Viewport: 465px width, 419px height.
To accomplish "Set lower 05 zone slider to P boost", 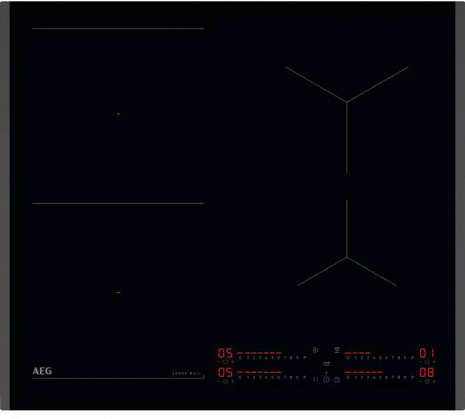I will coord(304,377).
